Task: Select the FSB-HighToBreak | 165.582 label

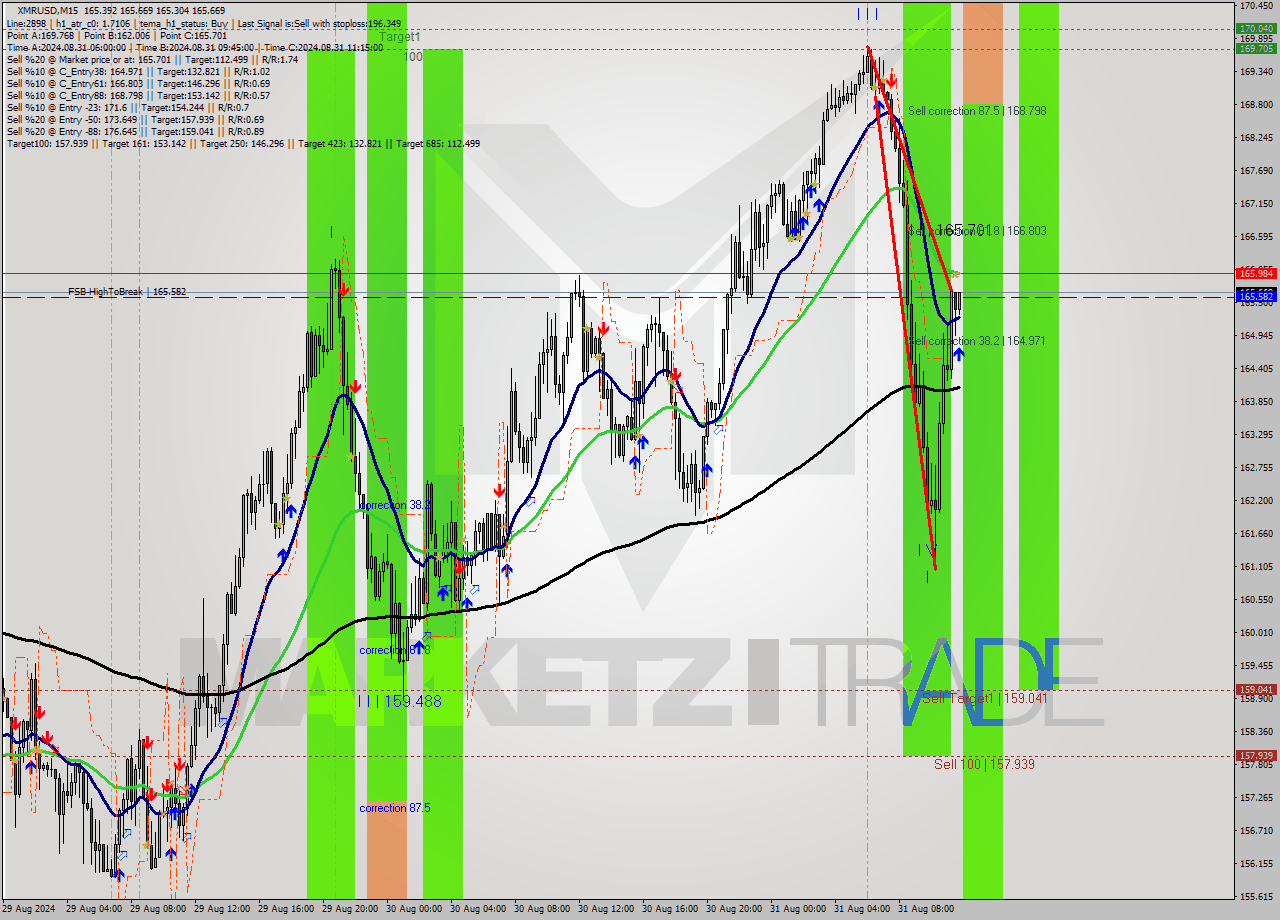Action: [127, 292]
